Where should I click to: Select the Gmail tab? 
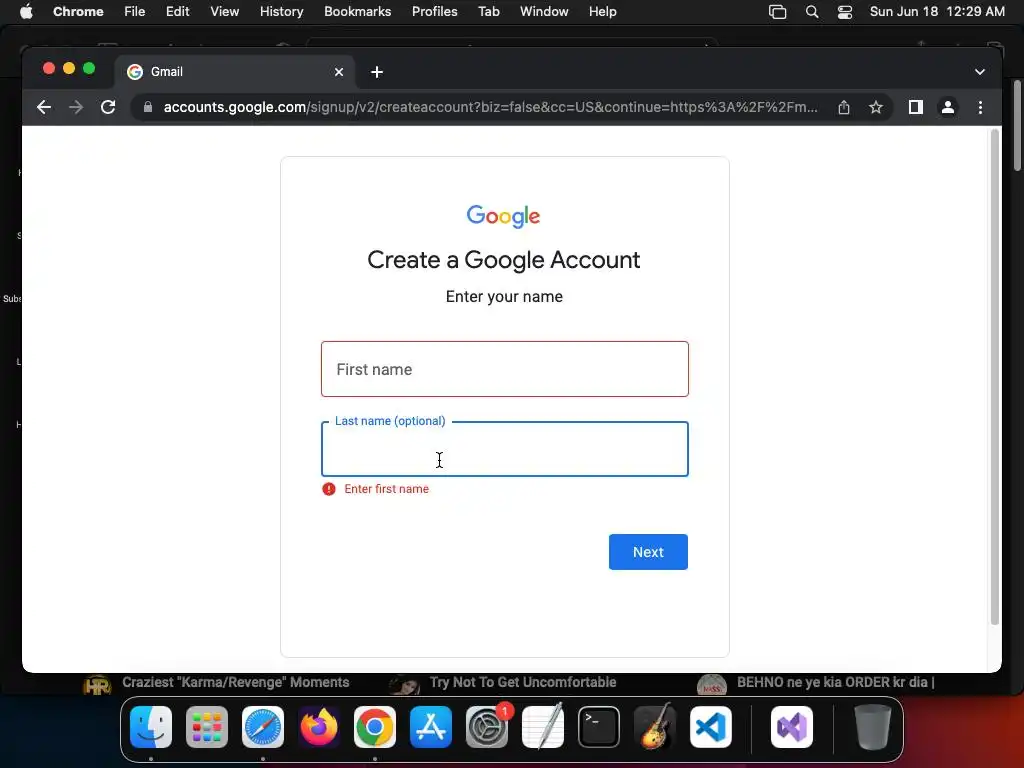click(235, 72)
